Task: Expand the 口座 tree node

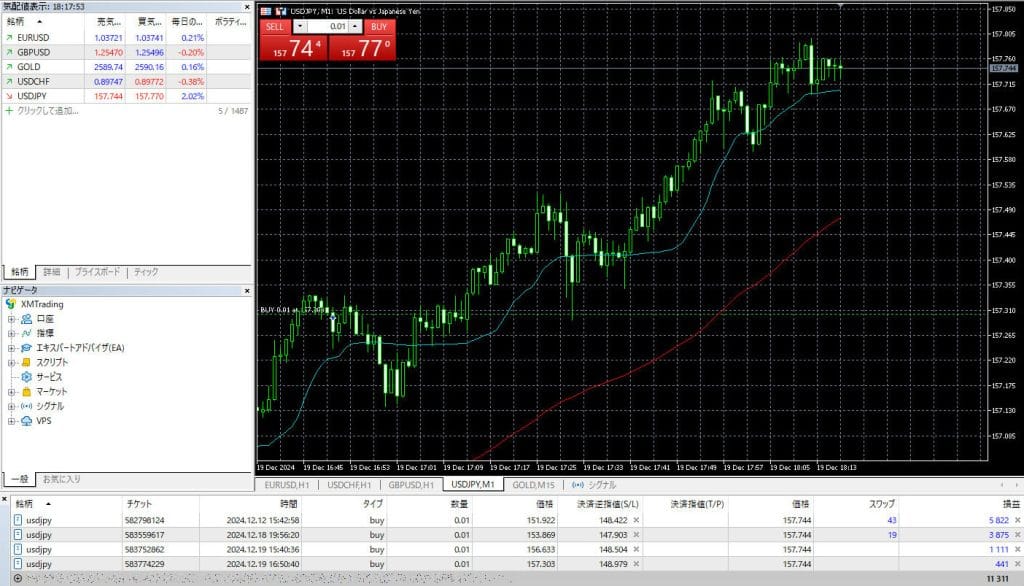Action: coord(11,319)
